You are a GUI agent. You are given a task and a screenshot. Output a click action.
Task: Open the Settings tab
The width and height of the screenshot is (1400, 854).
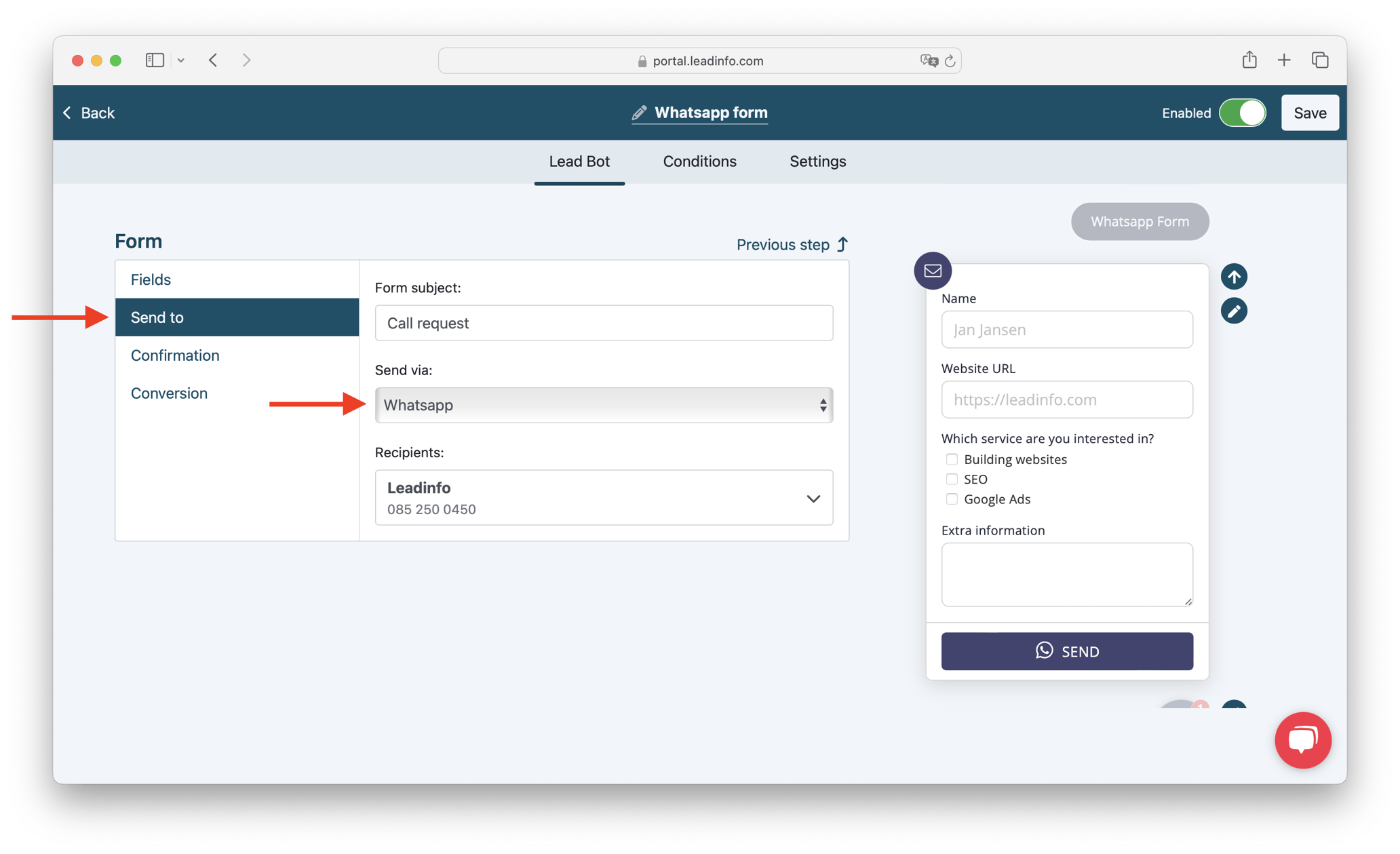click(x=817, y=161)
